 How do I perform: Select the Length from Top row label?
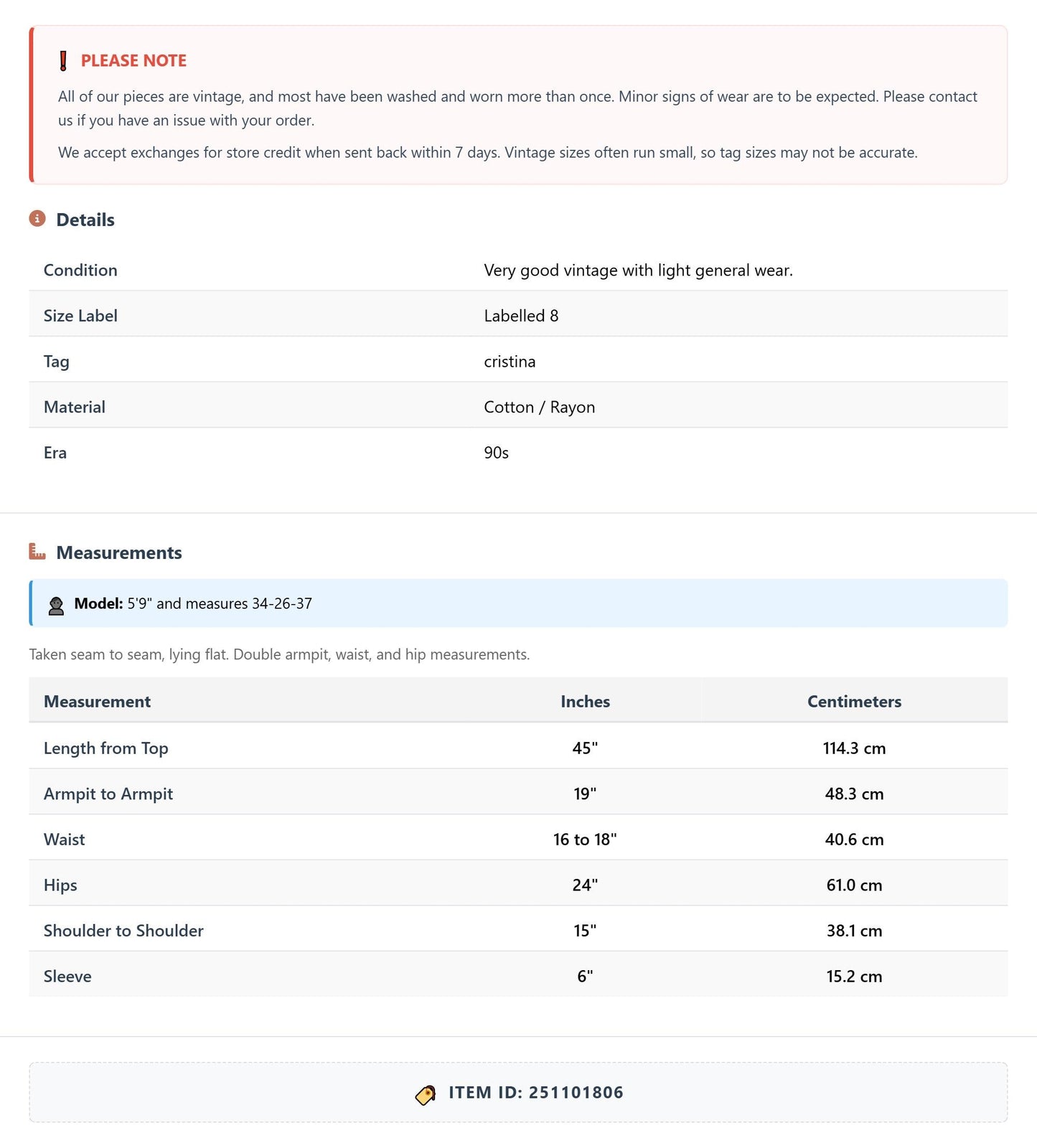point(105,748)
